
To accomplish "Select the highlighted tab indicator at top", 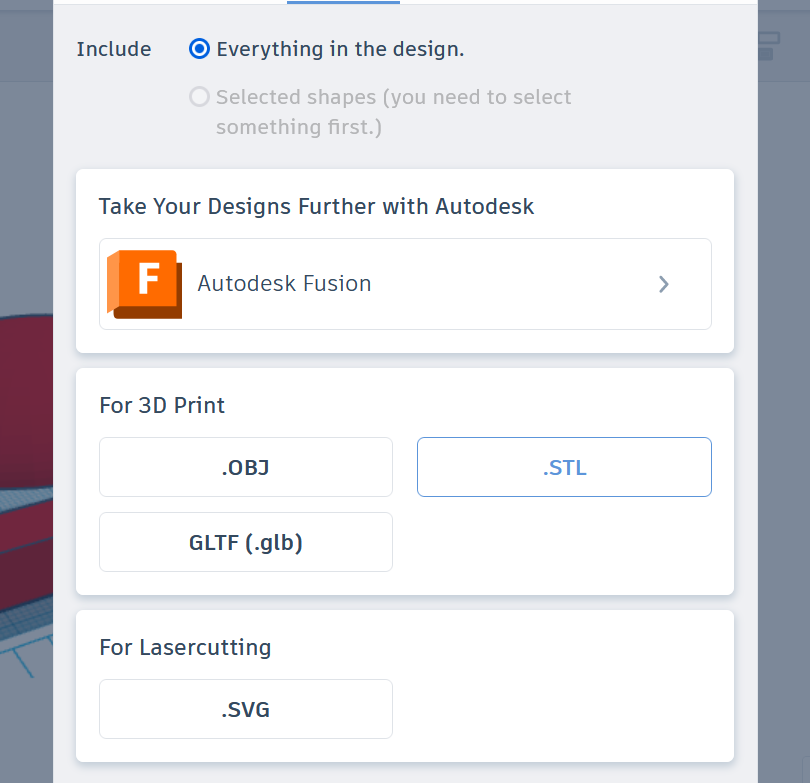I will pos(343,2).
